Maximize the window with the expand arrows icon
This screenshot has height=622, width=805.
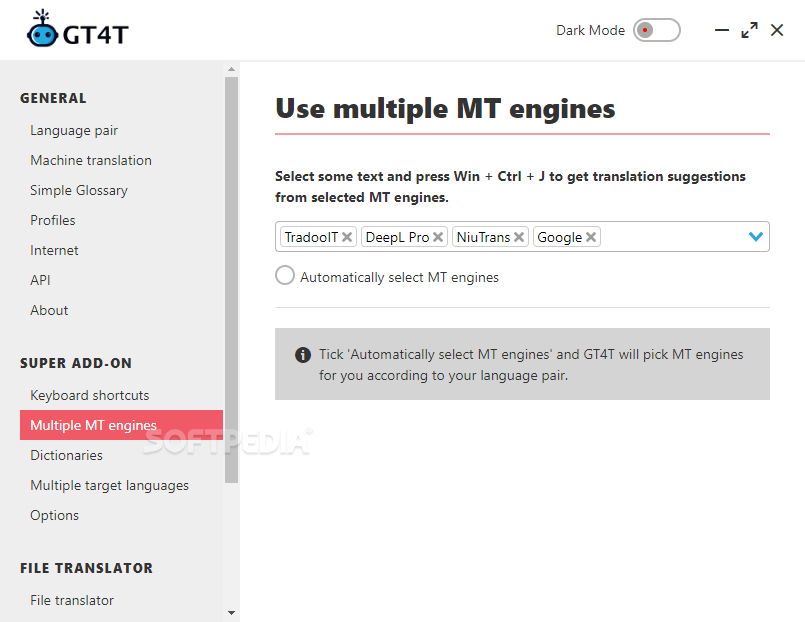[750, 30]
